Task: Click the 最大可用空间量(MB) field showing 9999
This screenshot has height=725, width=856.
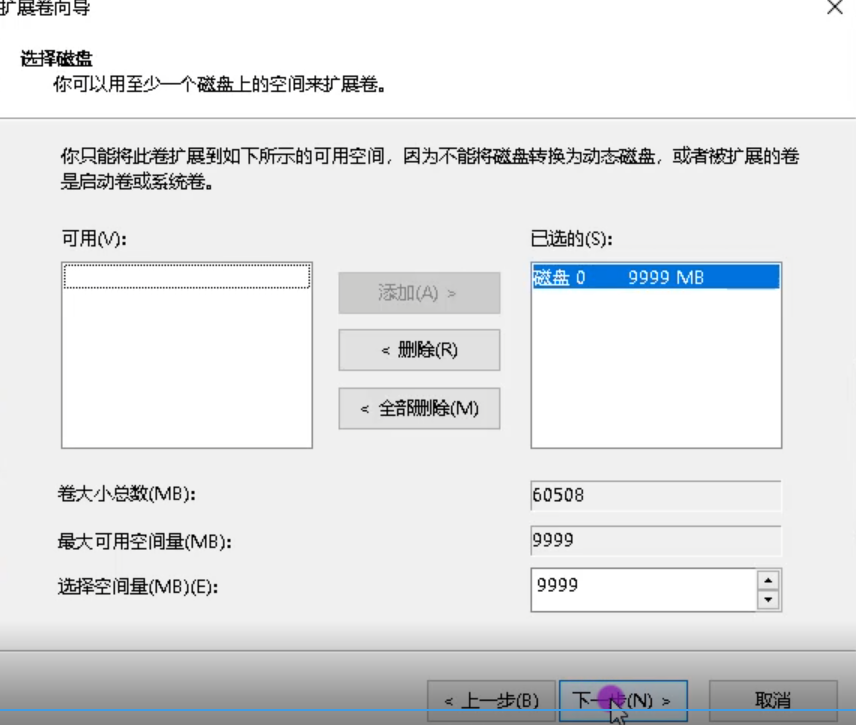Action: [655, 540]
